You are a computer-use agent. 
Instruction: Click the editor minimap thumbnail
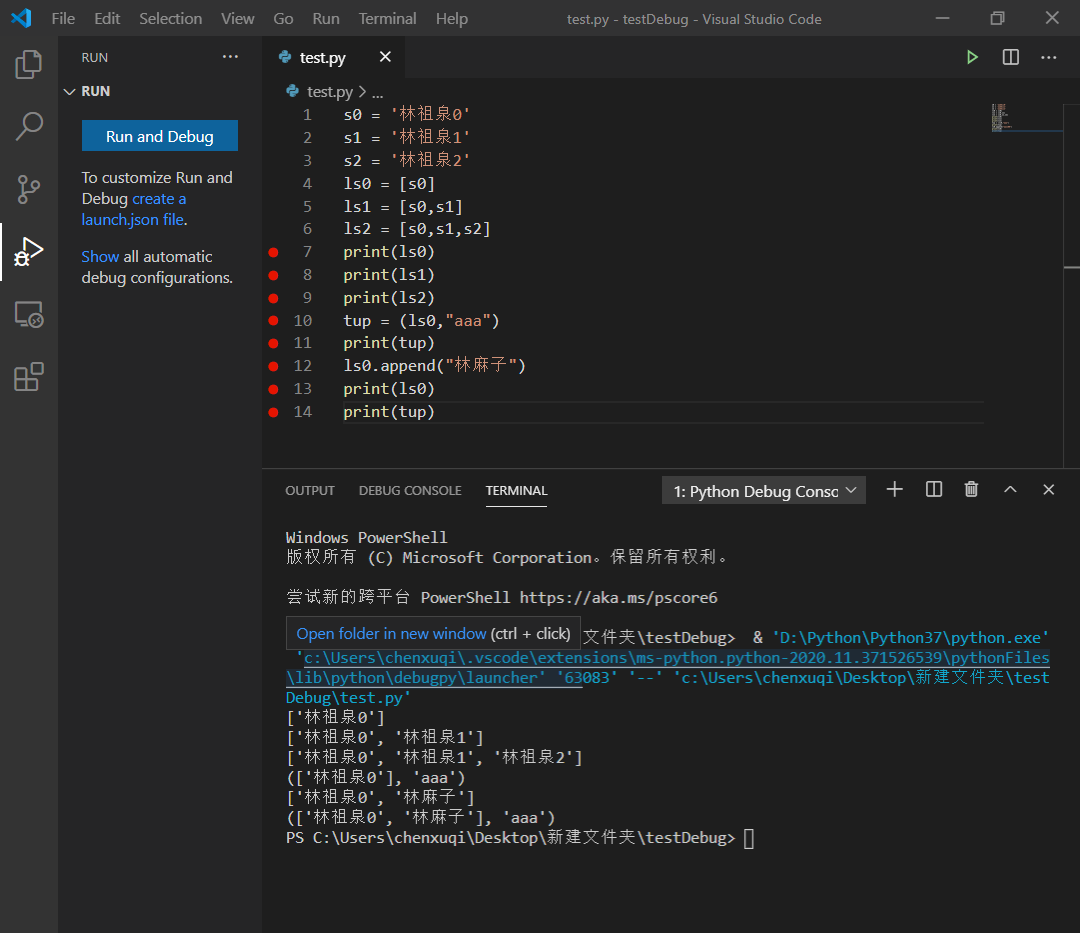1001,117
